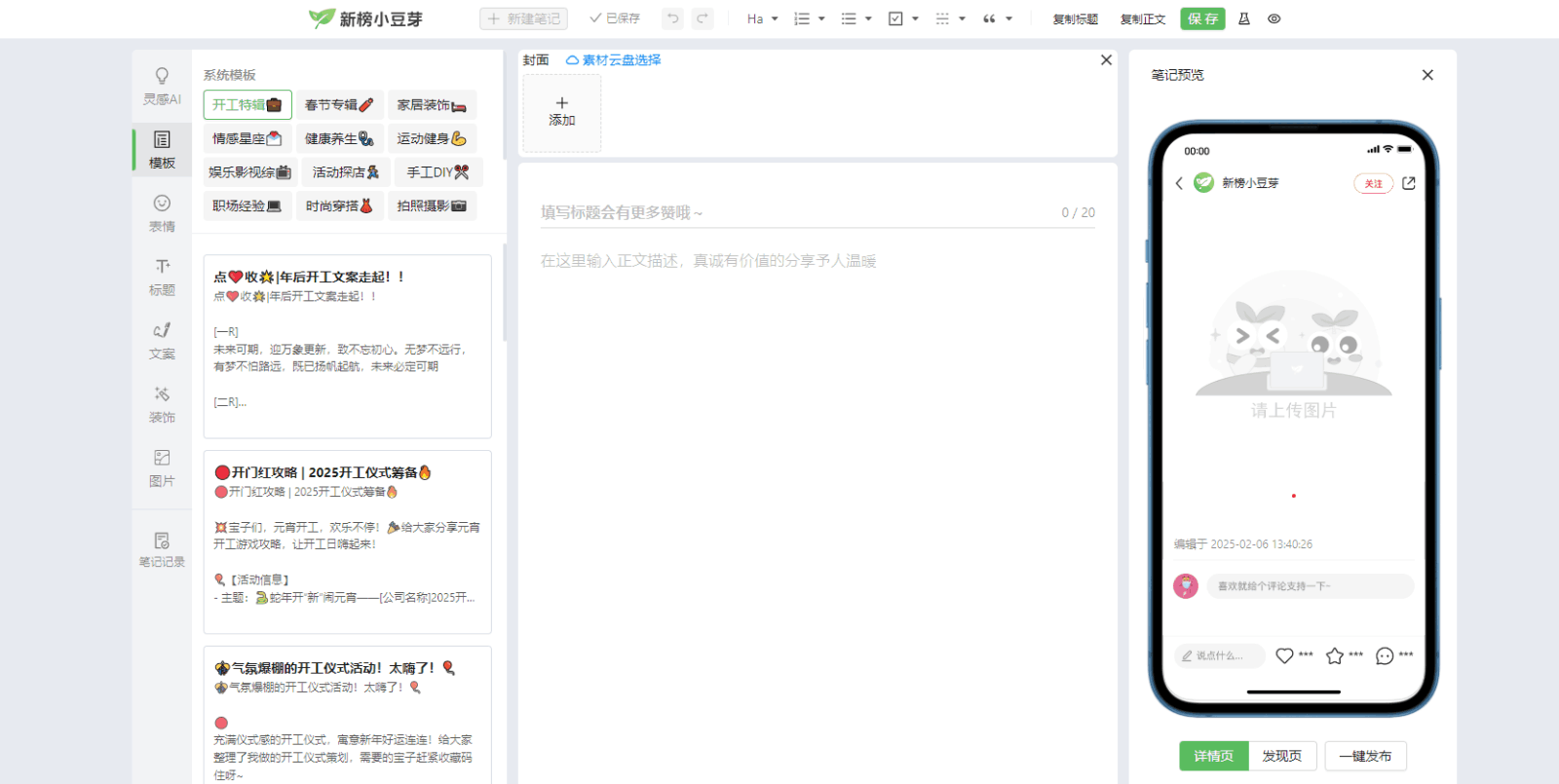
Task: Open the 标题 title styles panel
Action: [x=162, y=277]
